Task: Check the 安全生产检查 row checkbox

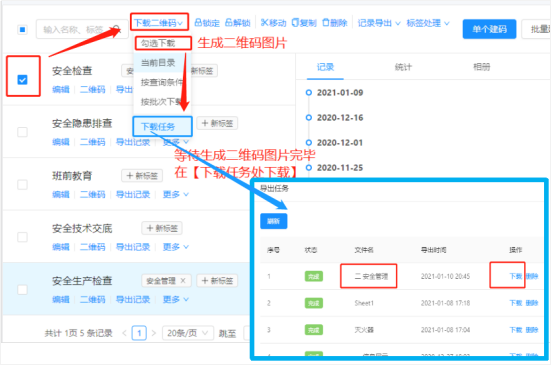Action: (22, 290)
